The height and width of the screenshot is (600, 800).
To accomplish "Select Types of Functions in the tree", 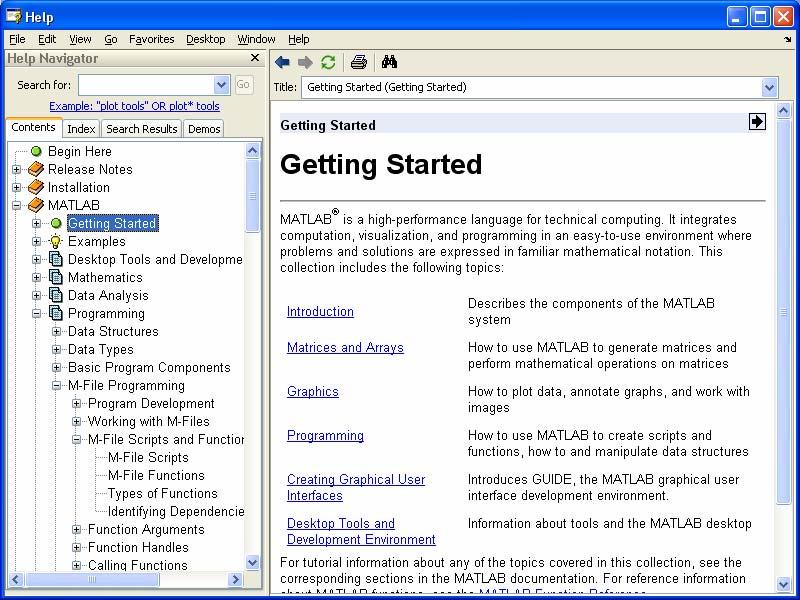I will [162, 493].
